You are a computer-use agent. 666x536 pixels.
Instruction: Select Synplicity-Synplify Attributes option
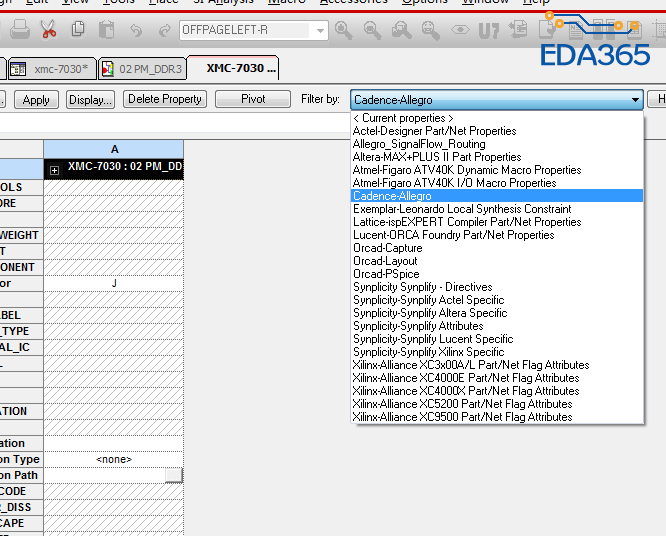coord(497,326)
